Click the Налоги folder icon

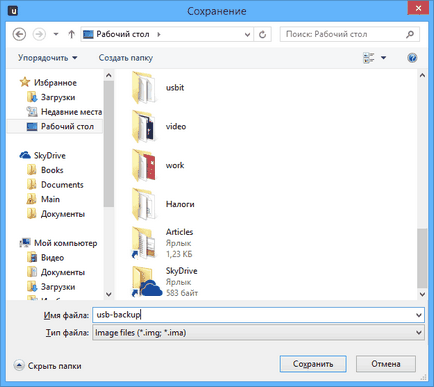click(x=143, y=204)
